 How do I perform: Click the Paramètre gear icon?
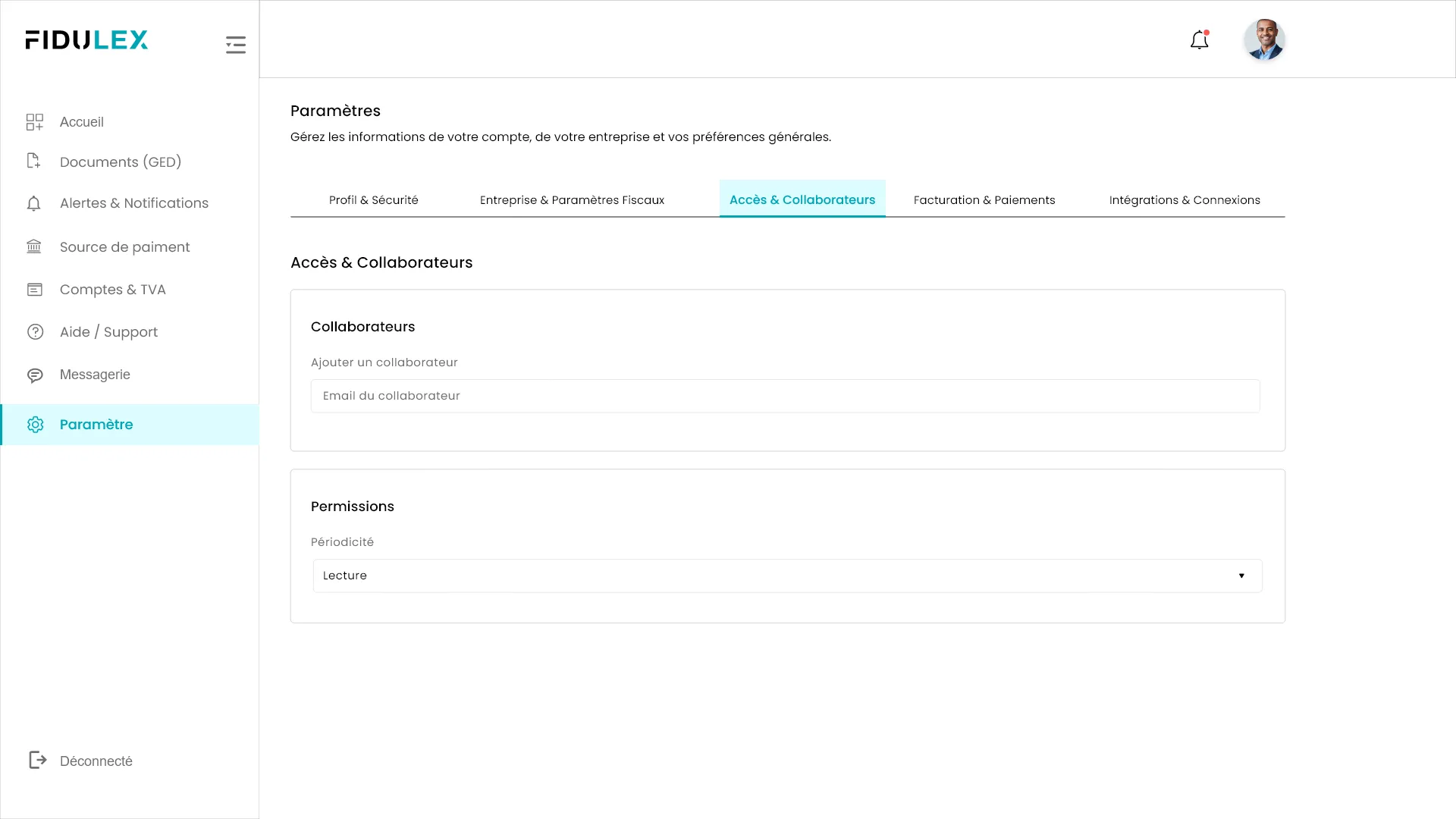pos(35,425)
